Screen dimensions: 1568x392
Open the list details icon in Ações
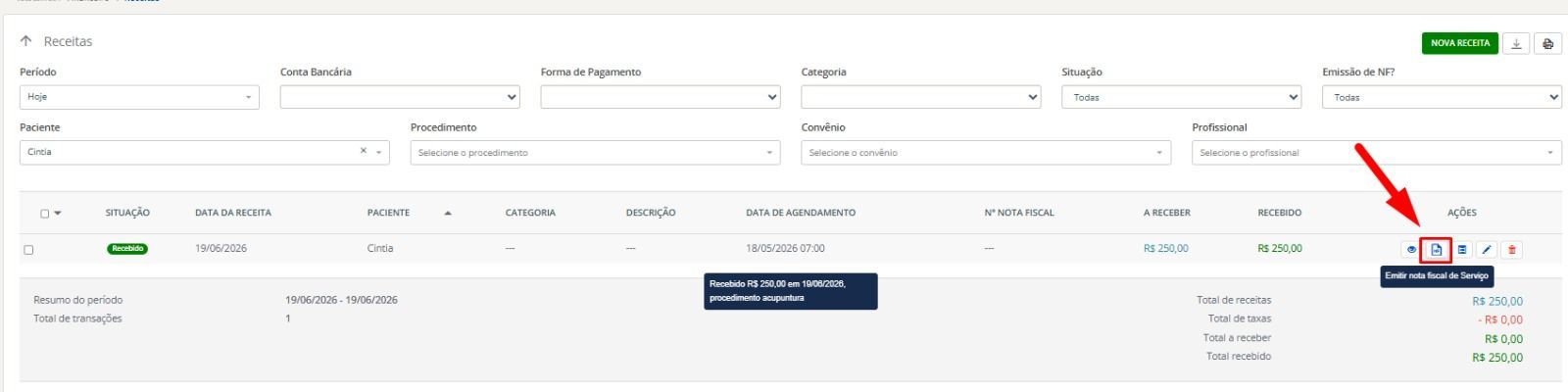click(1462, 250)
